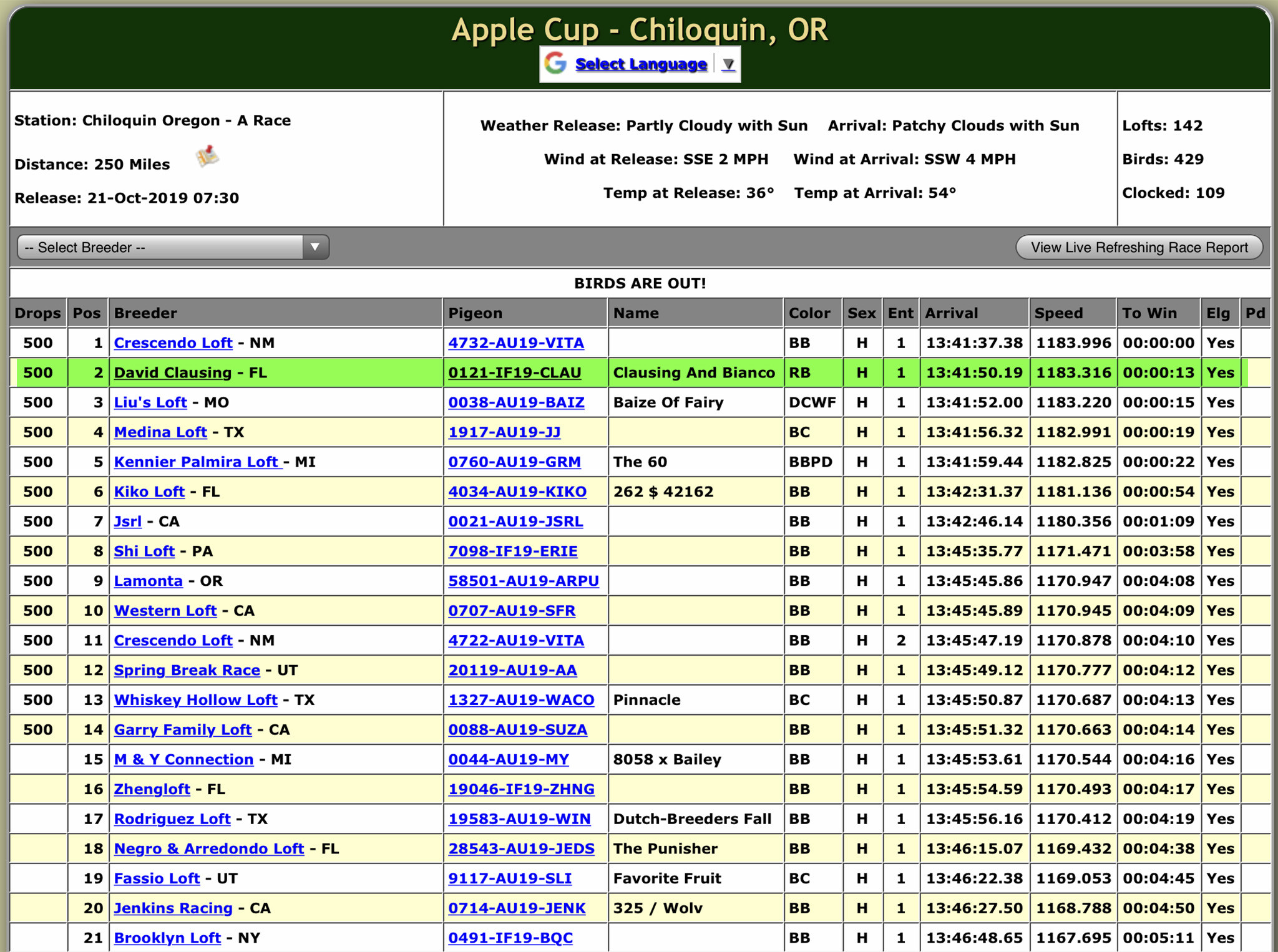Open Negro & Arredondo Loft link
Screen dimensions: 1278x952
[208, 849]
